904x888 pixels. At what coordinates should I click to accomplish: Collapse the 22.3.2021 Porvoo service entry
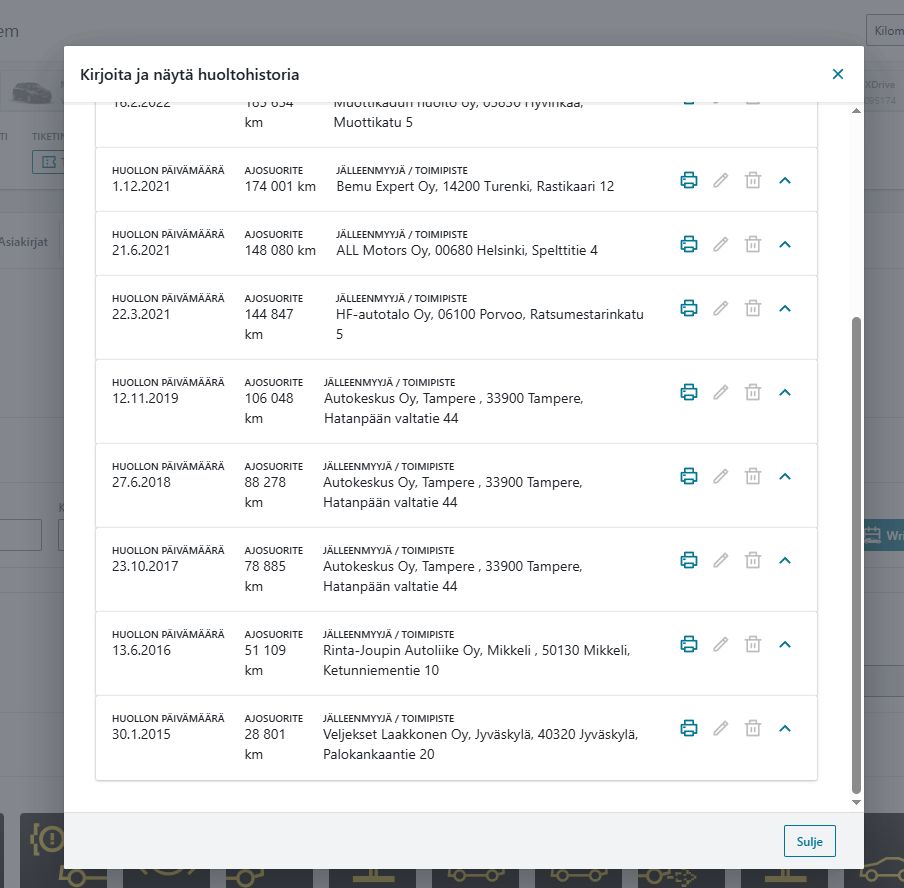pos(785,308)
